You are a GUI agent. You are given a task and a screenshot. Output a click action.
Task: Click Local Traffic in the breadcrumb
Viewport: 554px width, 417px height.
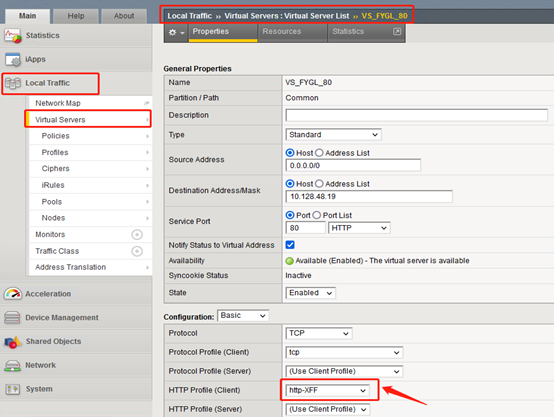(x=190, y=16)
